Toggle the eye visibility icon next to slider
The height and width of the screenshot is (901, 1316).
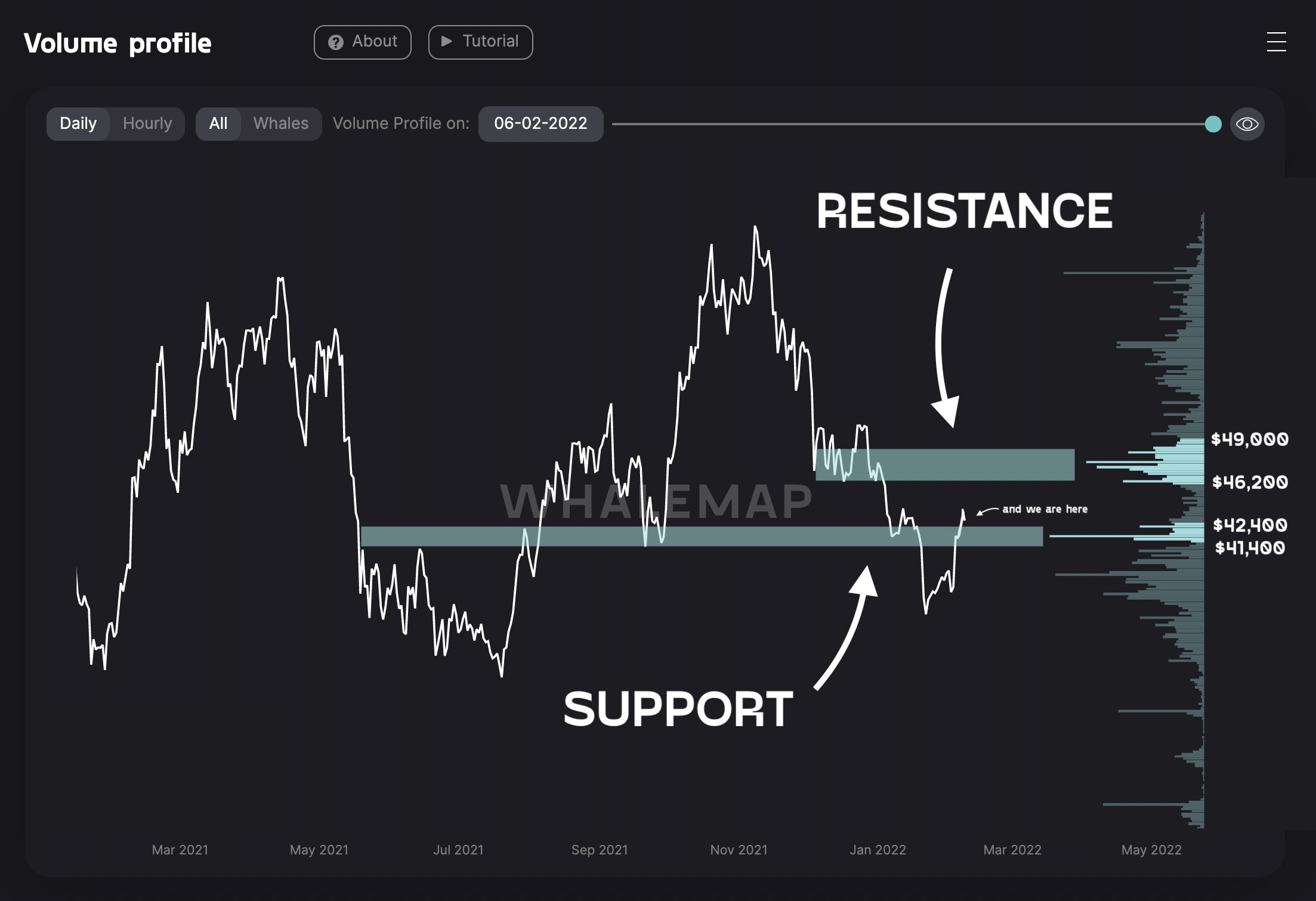click(x=1247, y=124)
